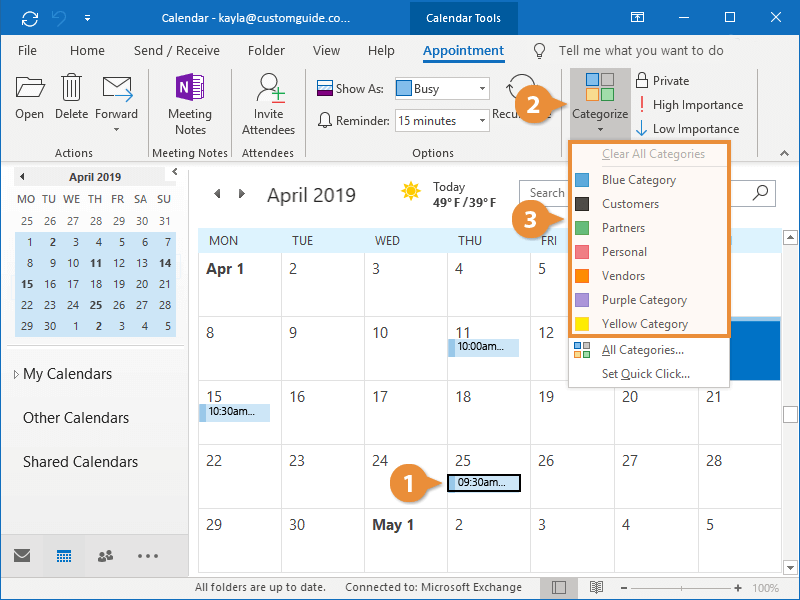Switch to Reading view status icon
This screenshot has width=800, height=600.
[x=596, y=588]
